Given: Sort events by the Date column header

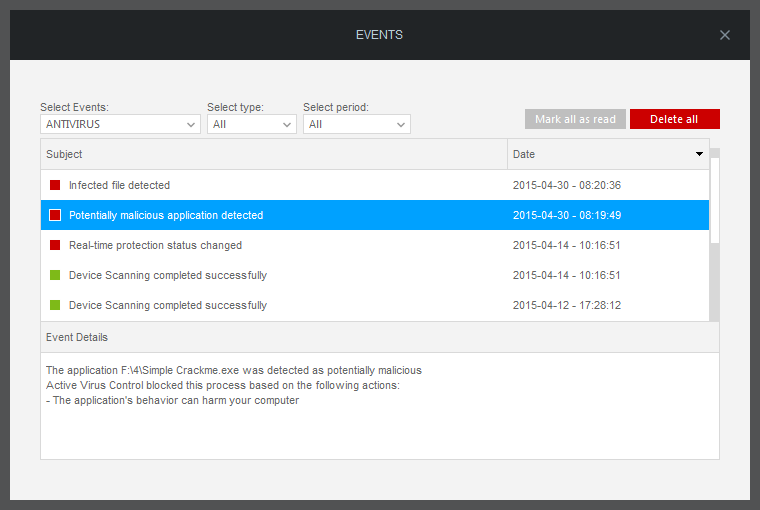Looking at the screenshot, I should [600, 154].
